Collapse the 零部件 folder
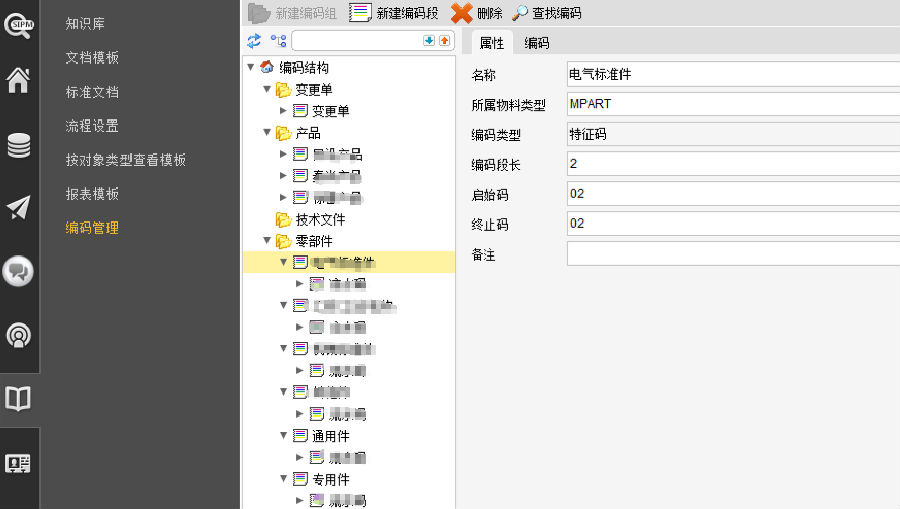 [x=267, y=240]
